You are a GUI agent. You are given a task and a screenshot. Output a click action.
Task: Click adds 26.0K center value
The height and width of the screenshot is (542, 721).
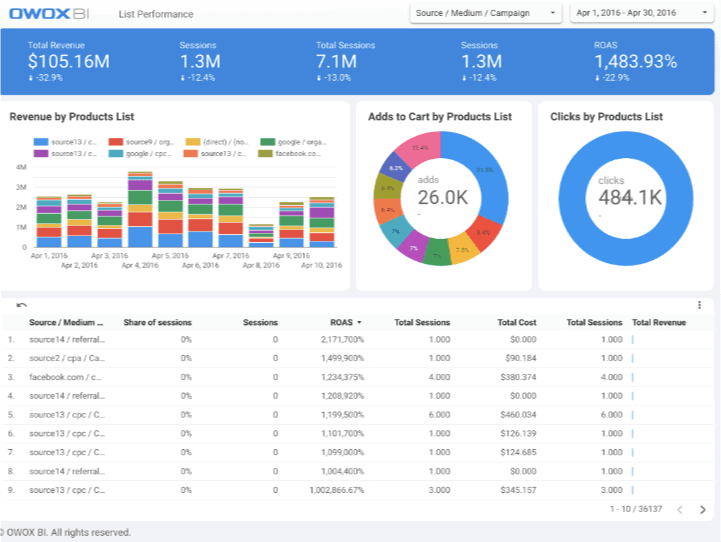(442, 198)
